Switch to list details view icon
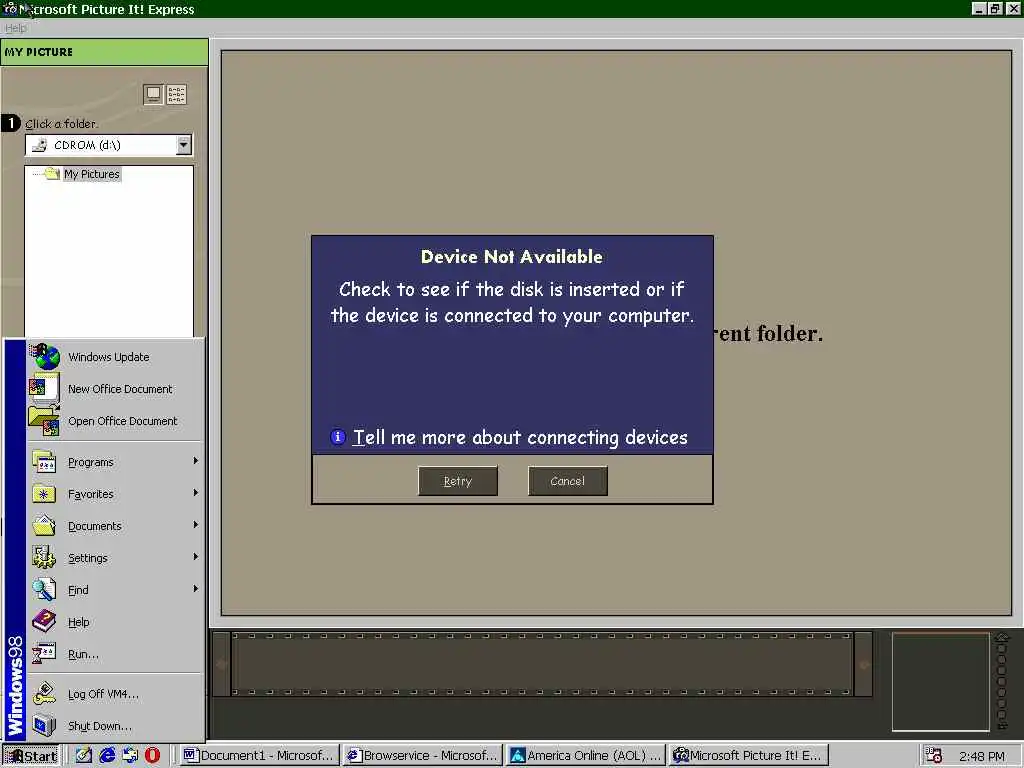Image resolution: width=1024 pixels, height=768 pixels. coord(176,95)
